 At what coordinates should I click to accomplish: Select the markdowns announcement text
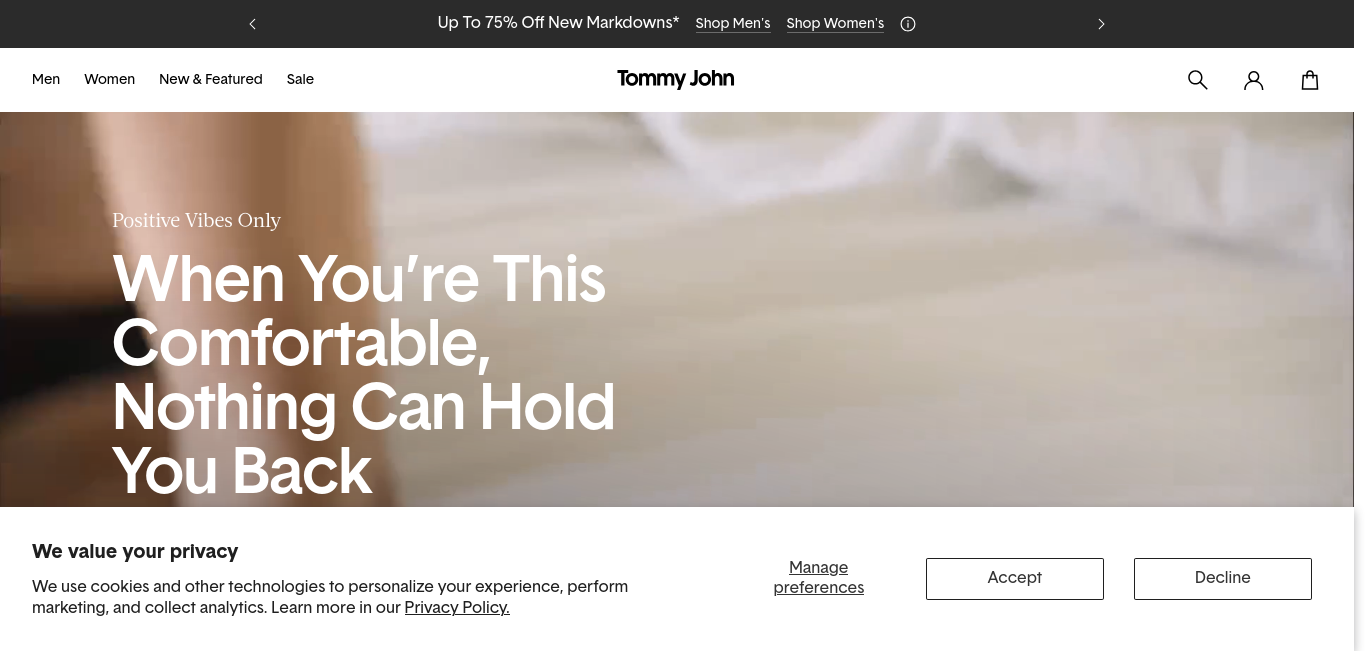[558, 22]
